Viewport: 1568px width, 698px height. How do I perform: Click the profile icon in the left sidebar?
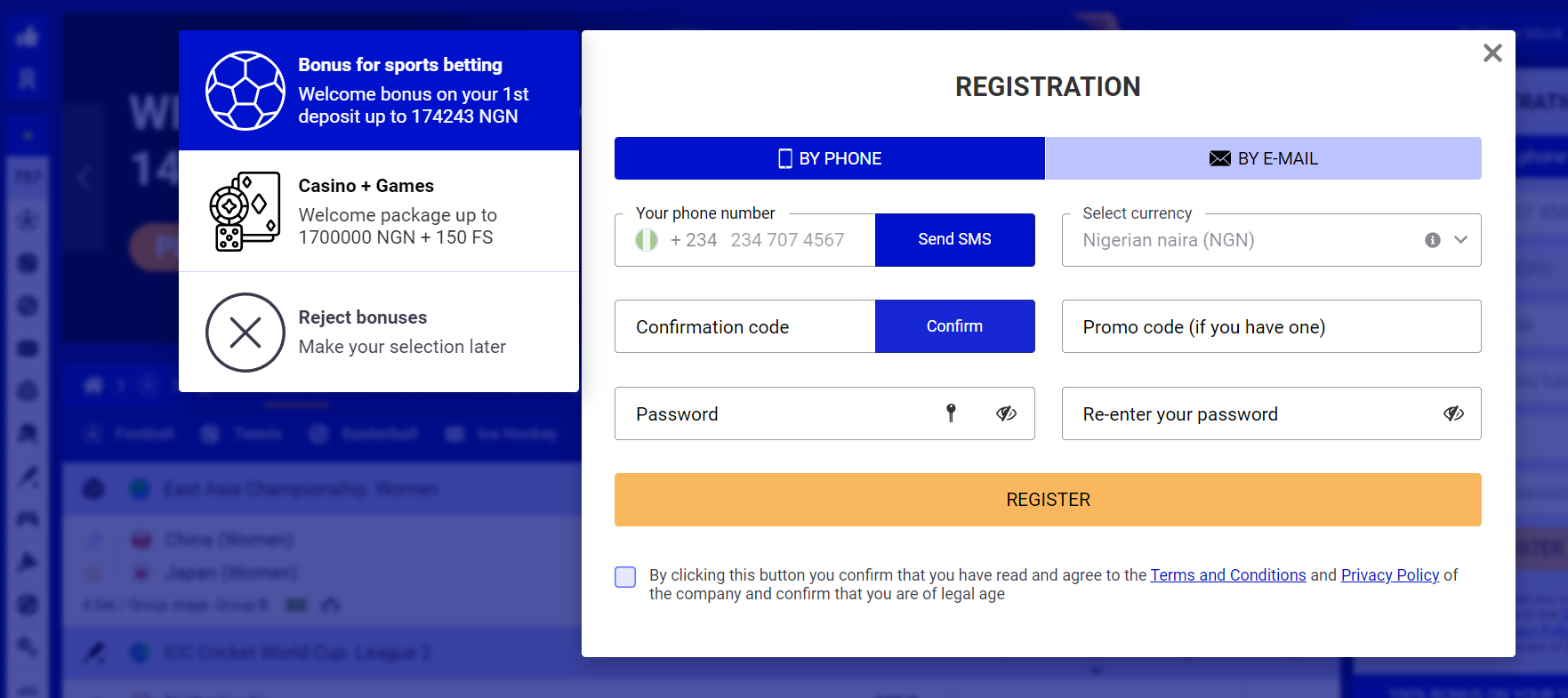28,80
